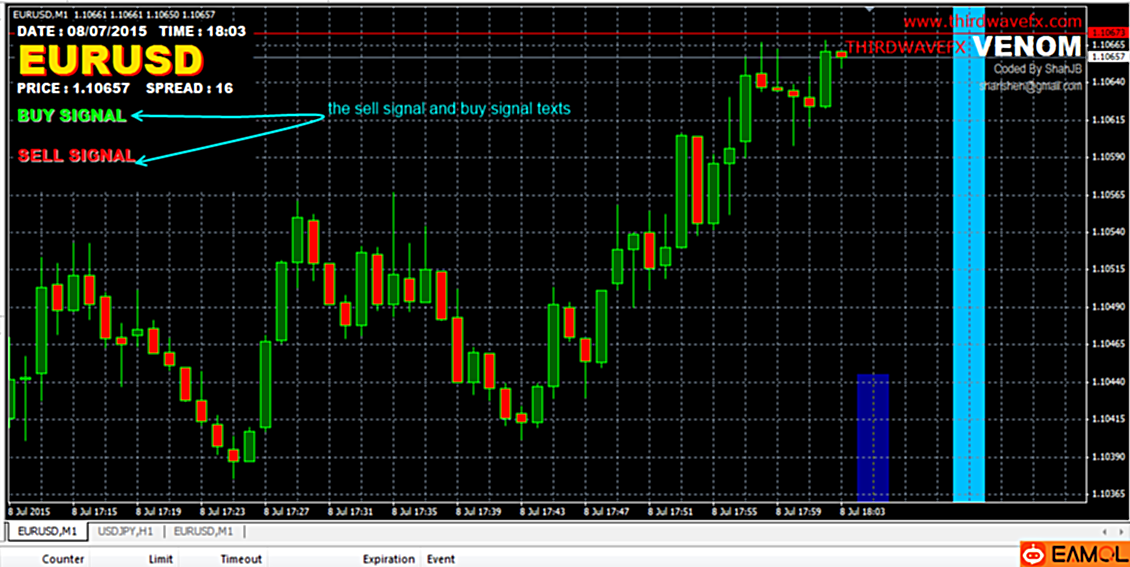The height and width of the screenshot is (567, 1130).
Task: Click the 1.10640 price axis label
Action: (1107, 81)
